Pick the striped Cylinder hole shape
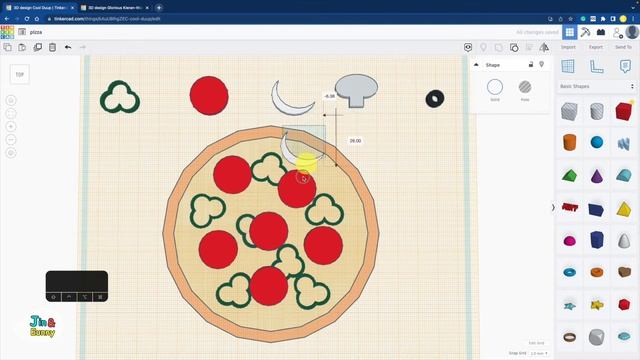640x360 pixels. click(596, 111)
